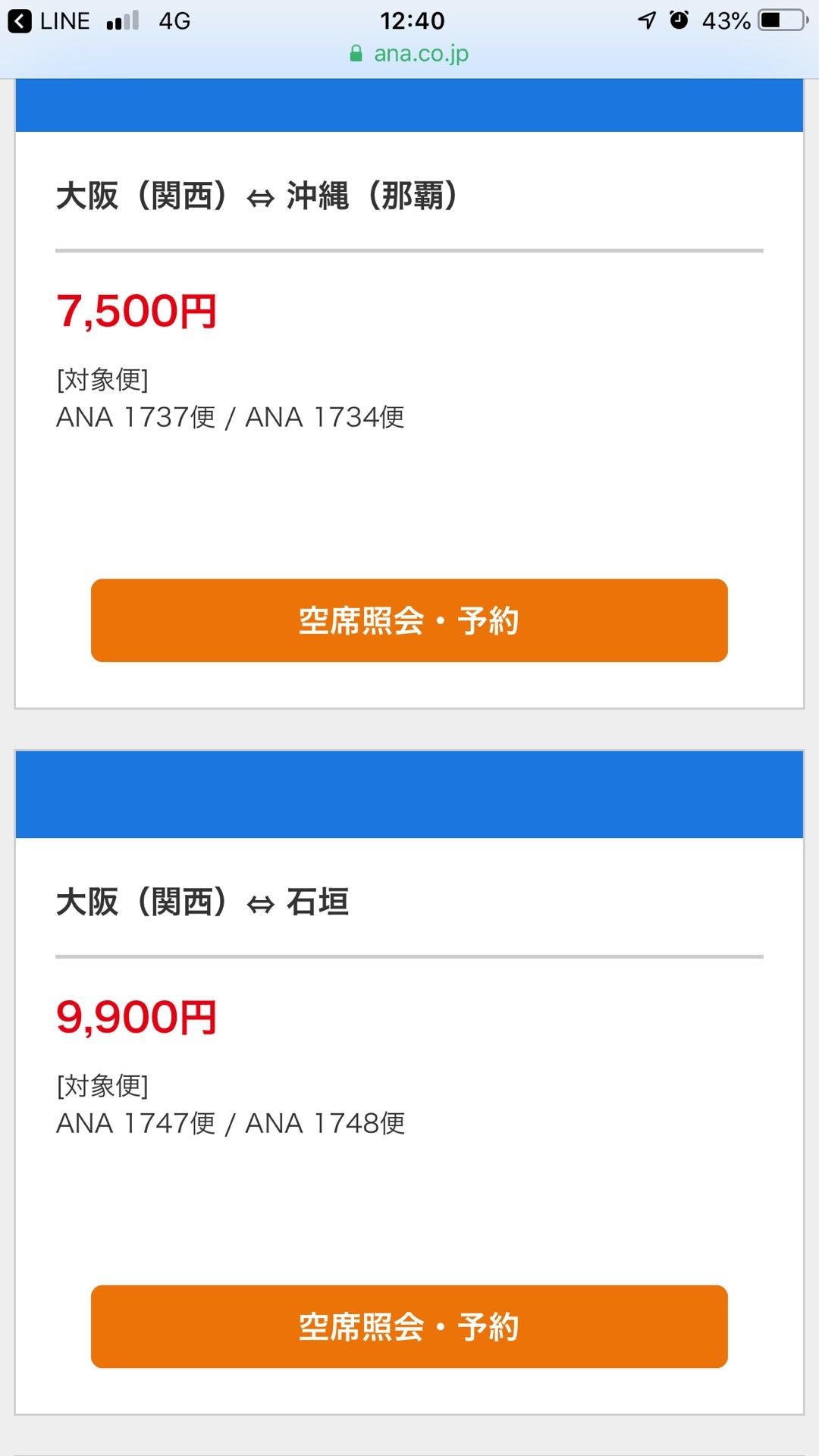This screenshot has width=819, height=1456.
Task: Tap the green padlock security icon
Action: click(356, 53)
